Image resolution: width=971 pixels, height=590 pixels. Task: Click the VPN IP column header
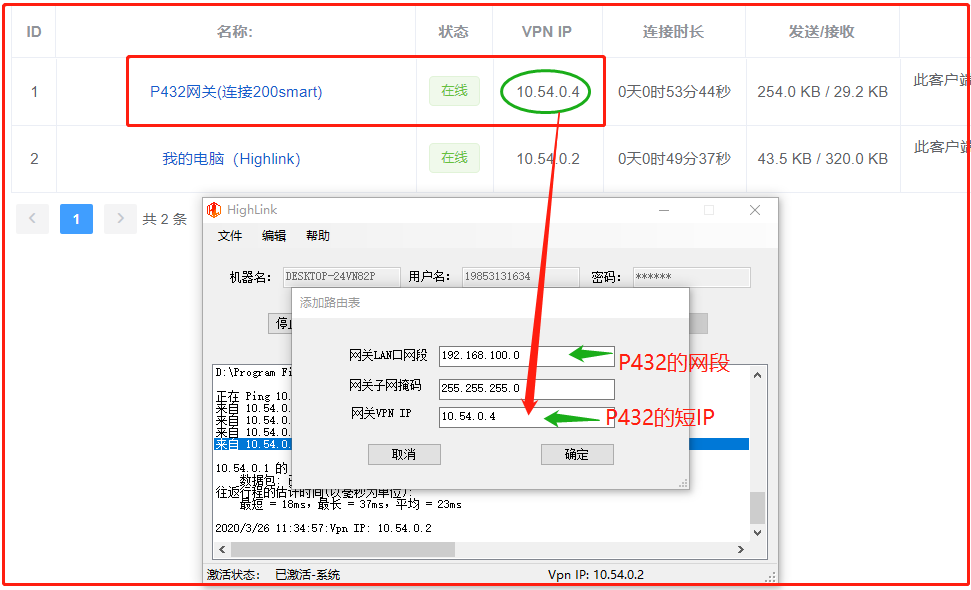[547, 32]
